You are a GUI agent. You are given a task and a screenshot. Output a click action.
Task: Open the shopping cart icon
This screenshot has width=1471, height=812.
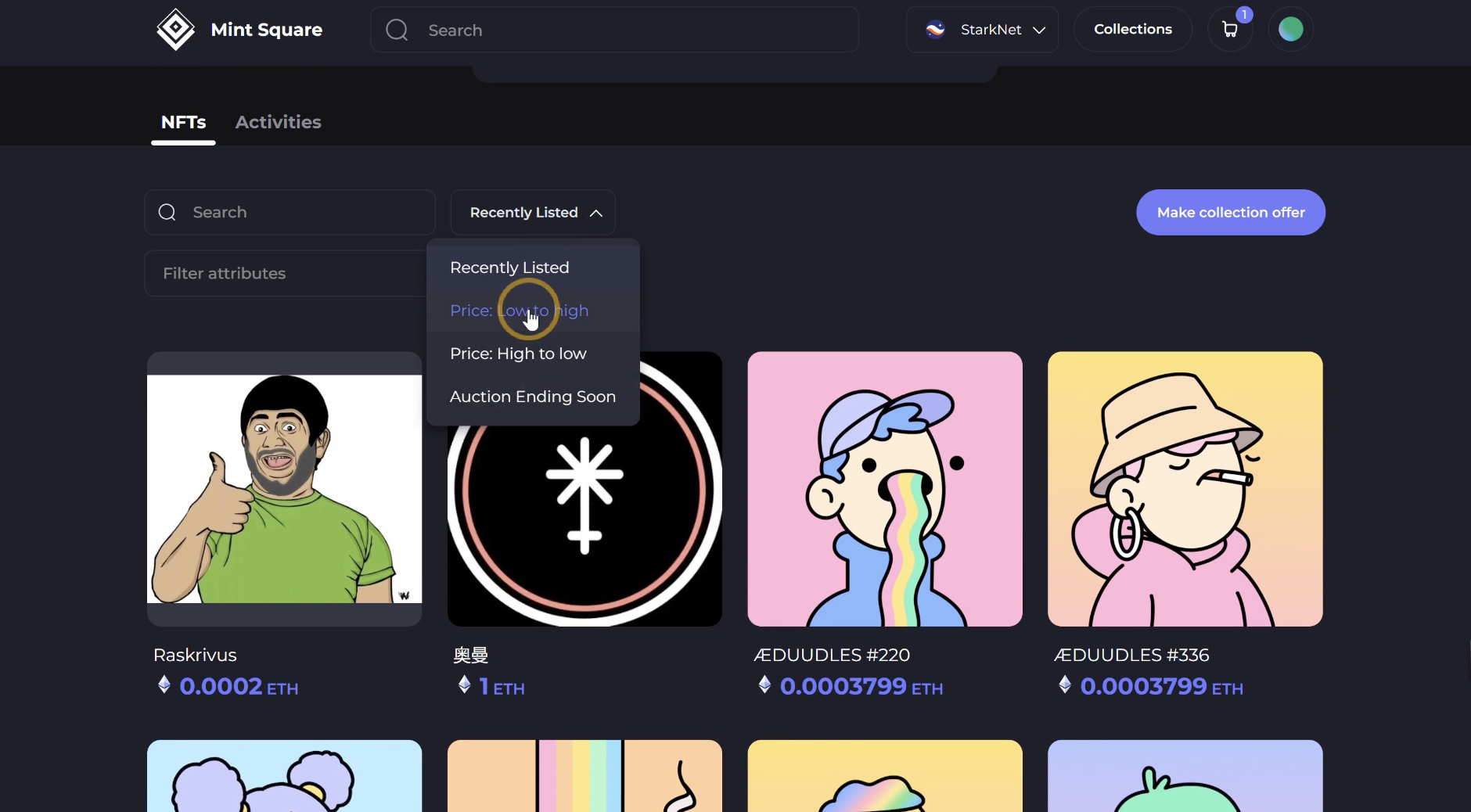click(1230, 30)
